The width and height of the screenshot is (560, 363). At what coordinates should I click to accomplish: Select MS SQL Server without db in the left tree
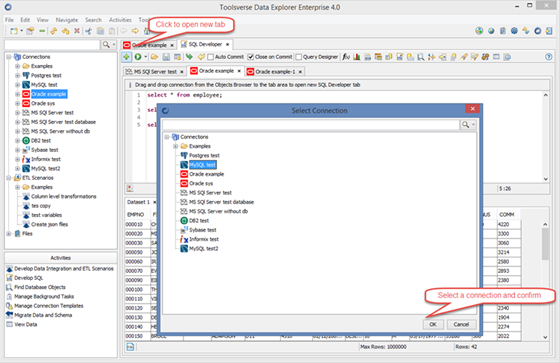(60, 131)
